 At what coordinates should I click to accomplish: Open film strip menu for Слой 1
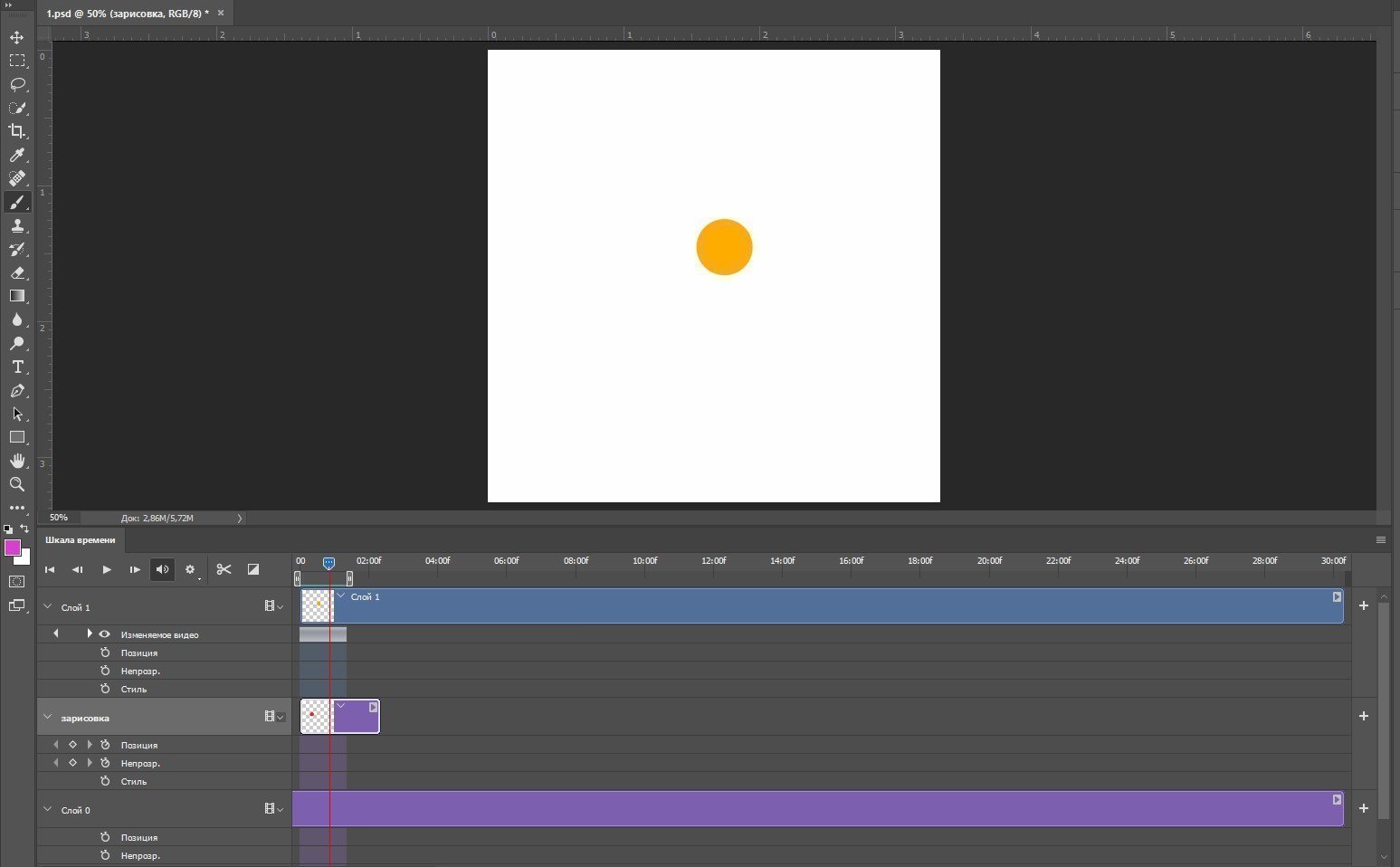point(273,606)
